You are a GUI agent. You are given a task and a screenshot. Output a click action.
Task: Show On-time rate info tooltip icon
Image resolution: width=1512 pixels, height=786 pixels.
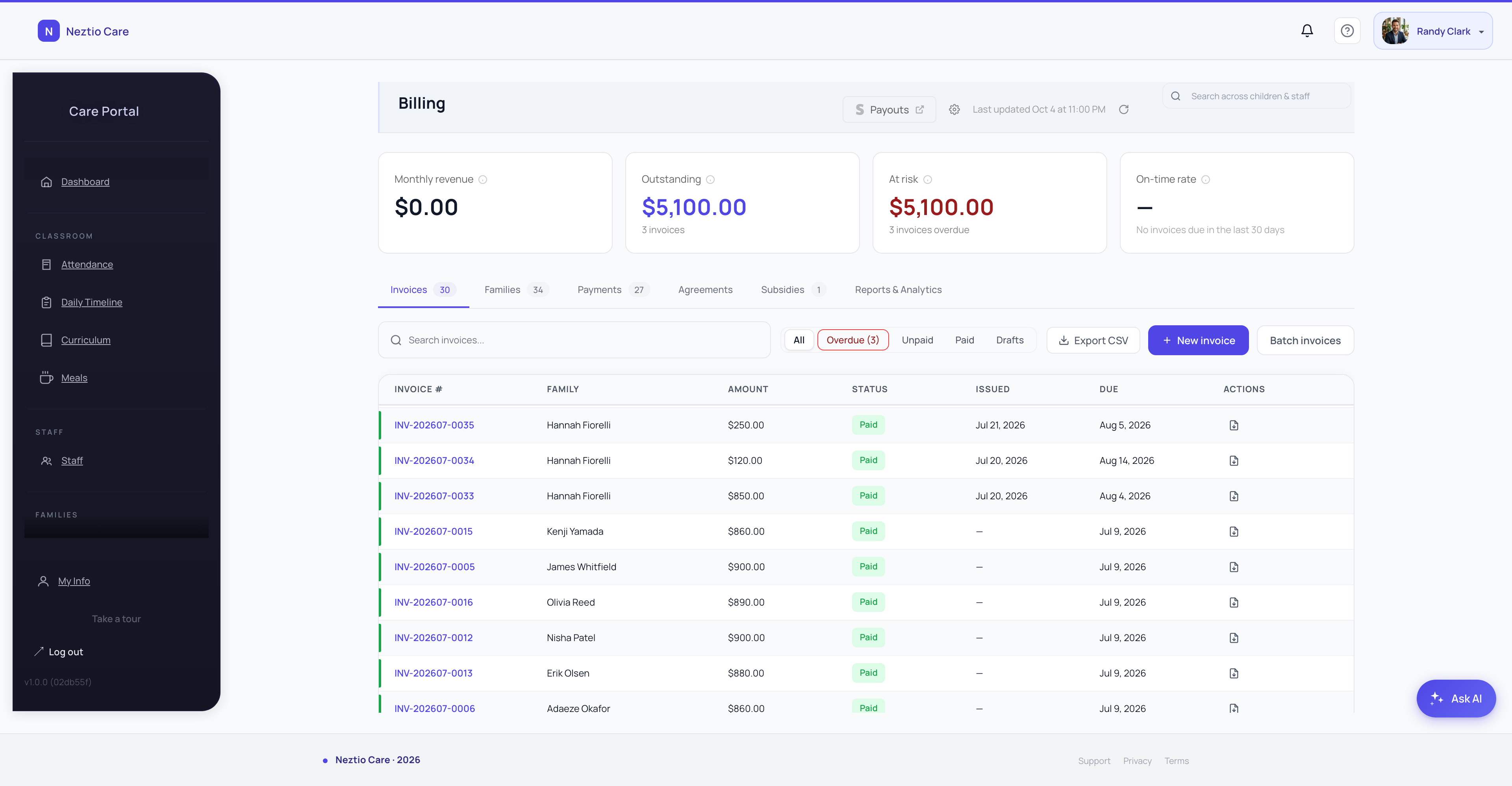[x=1206, y=180]
